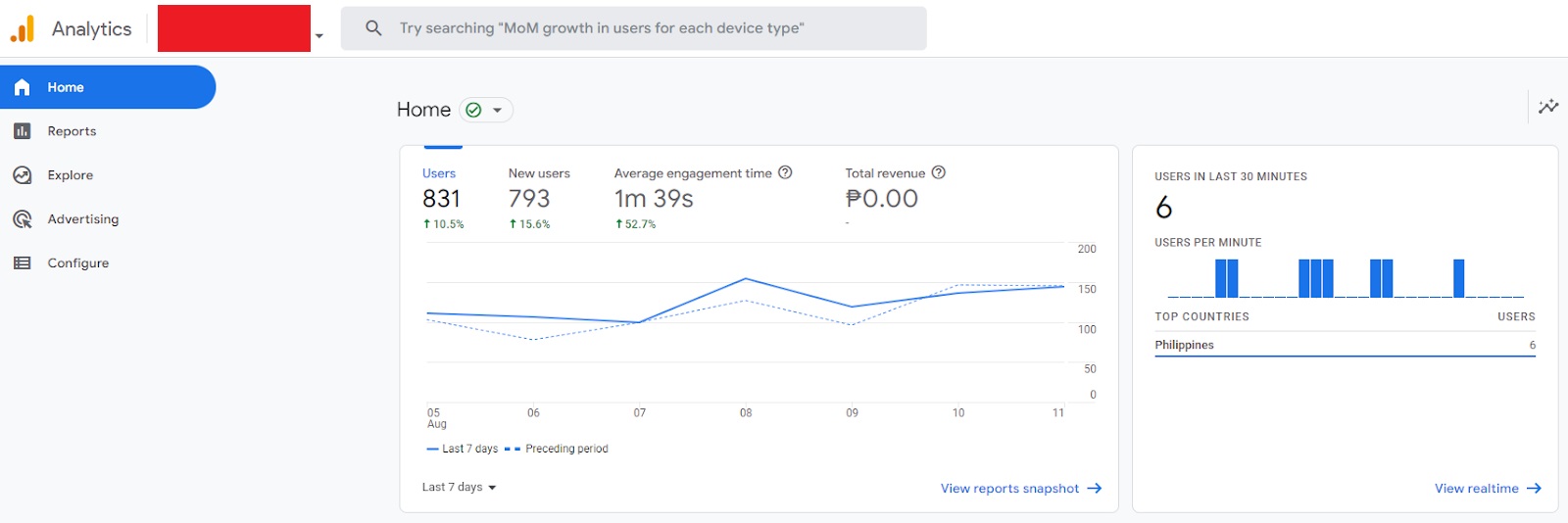Viewport: 1568px width, 523px height.
Task: Click help icon beside Average engagement time
Action: click(785, 172)
